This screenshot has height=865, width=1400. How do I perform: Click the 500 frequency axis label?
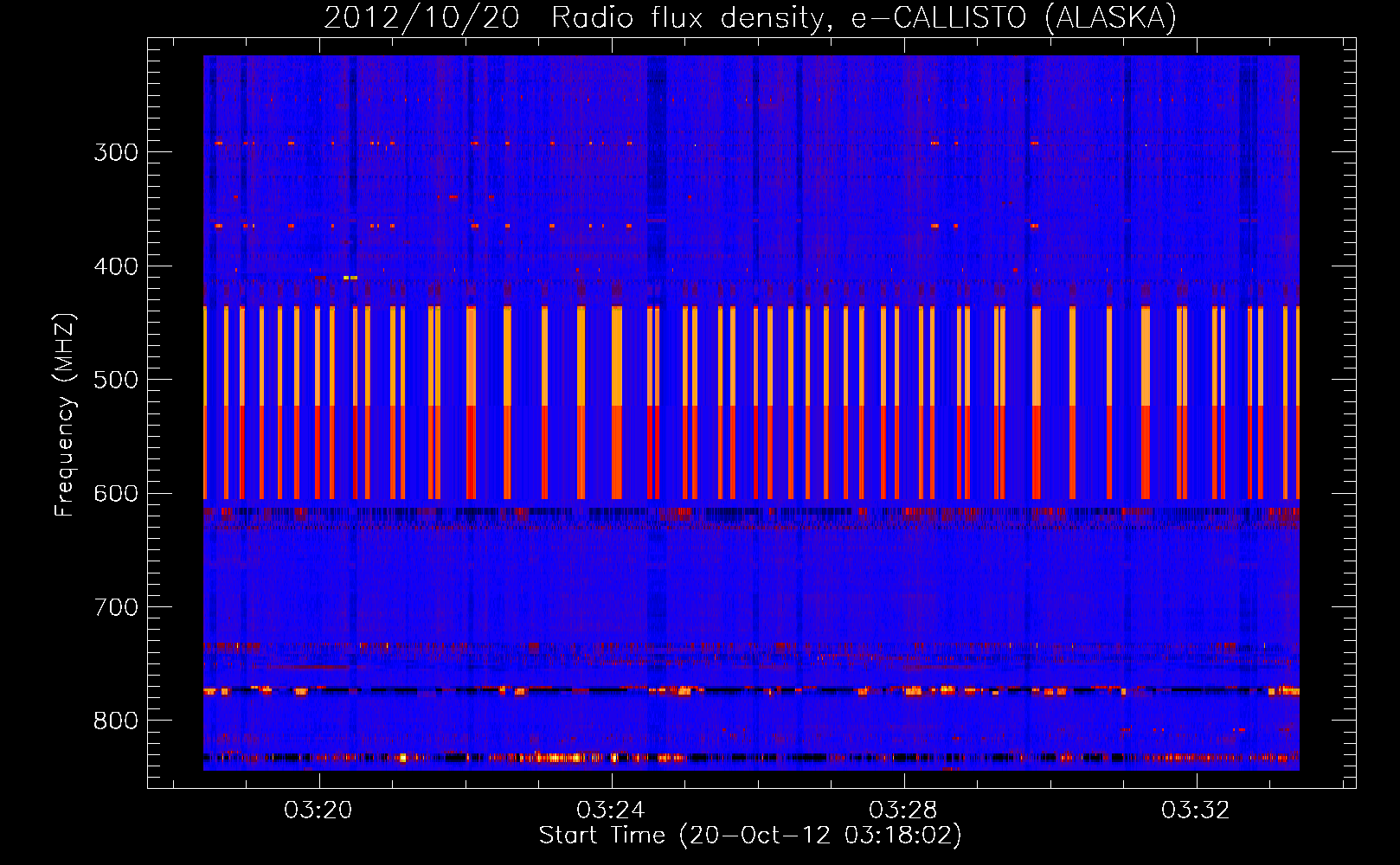(x=116, y=380)
